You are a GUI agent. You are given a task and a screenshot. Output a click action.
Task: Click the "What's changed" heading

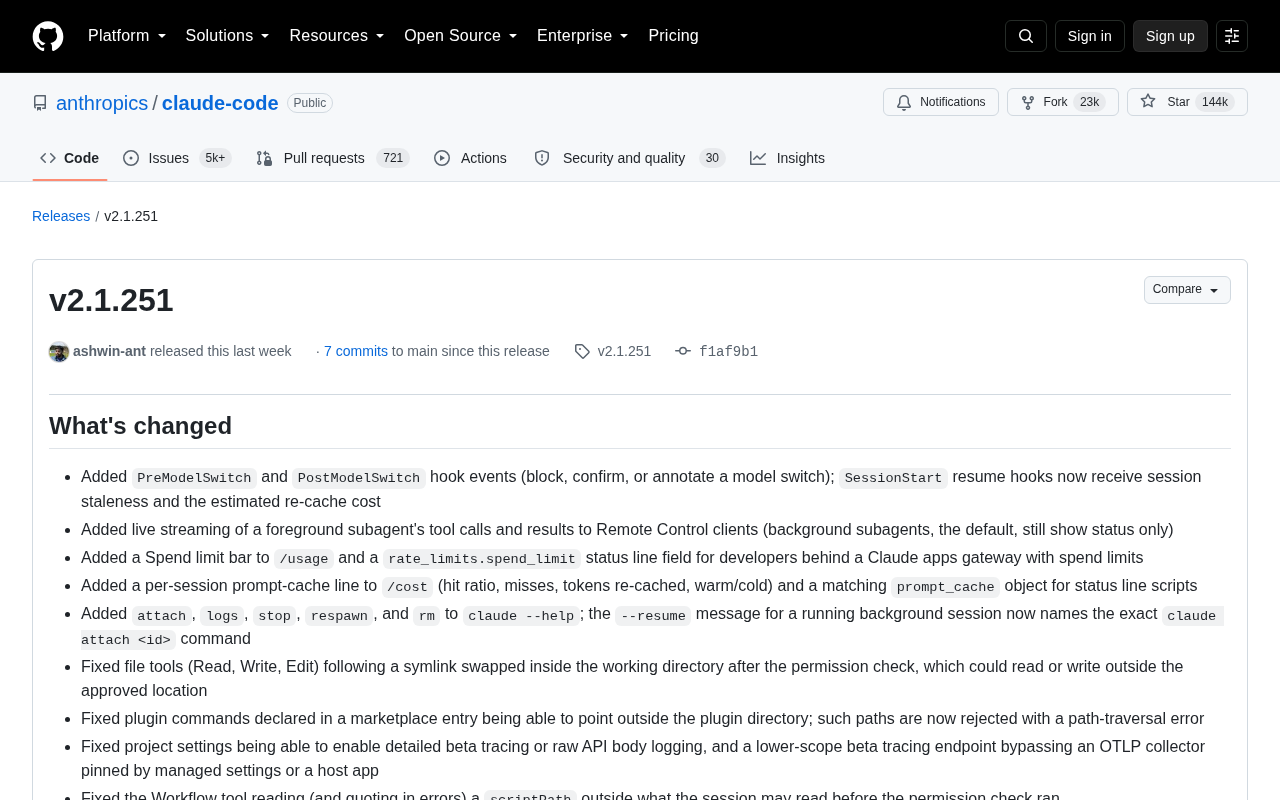(x=140, y=426)
